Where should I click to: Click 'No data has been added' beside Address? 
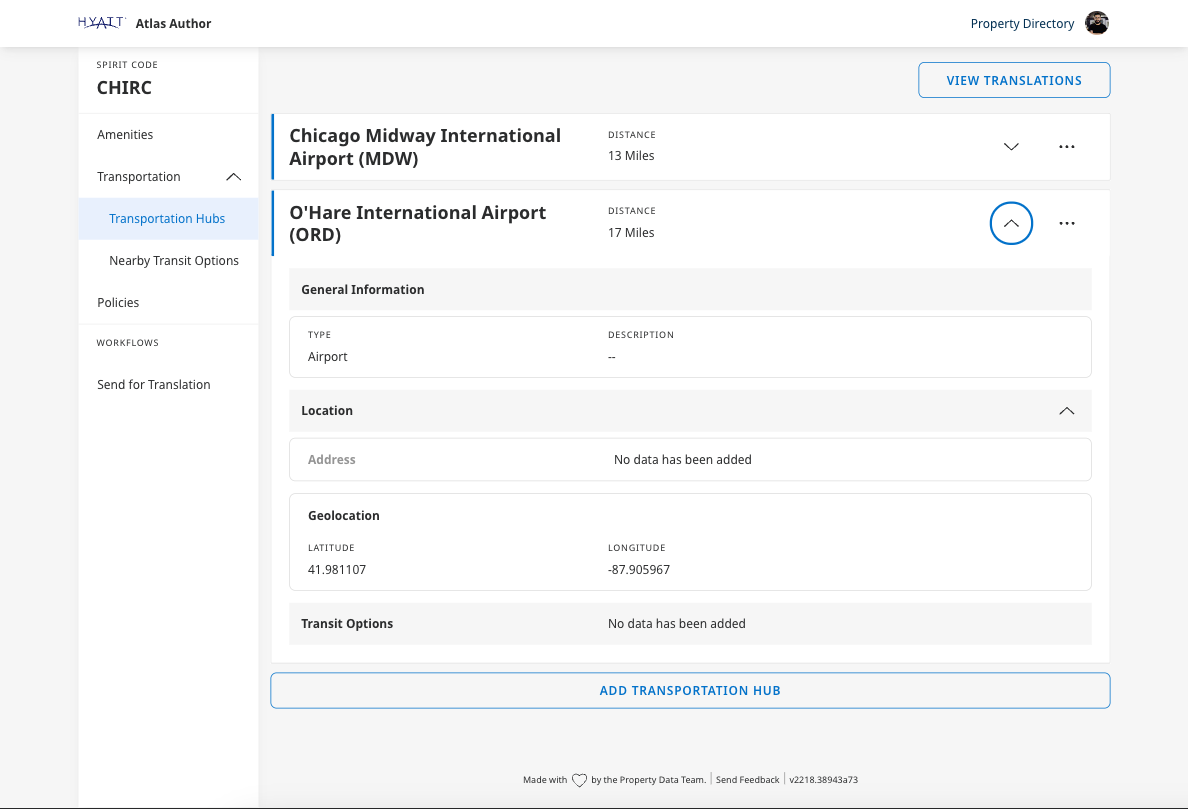[x=683, y=460]
